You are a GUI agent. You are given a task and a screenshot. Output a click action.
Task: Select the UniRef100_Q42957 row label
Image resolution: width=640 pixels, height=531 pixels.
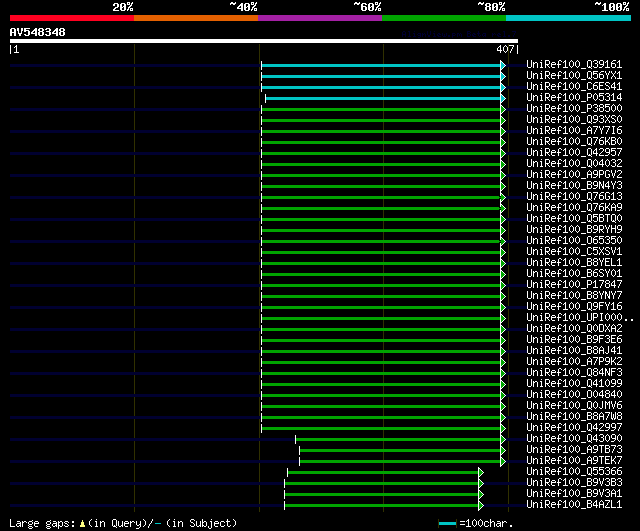[574, 153]
